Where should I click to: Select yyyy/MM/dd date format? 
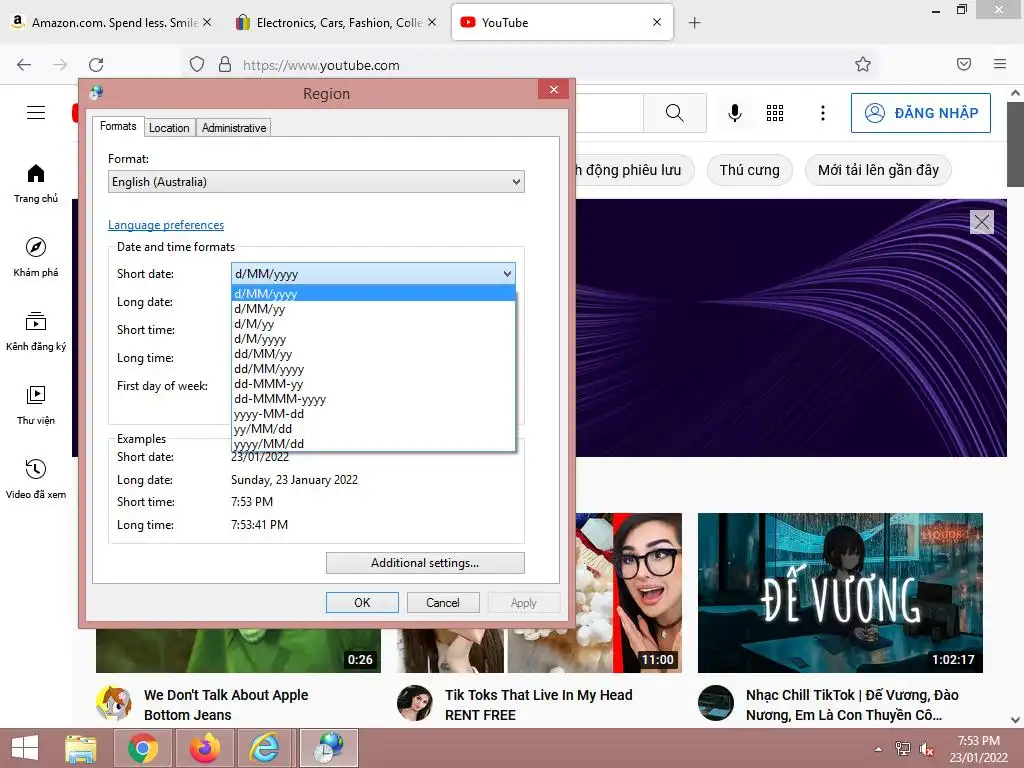[x=374, y=444]
